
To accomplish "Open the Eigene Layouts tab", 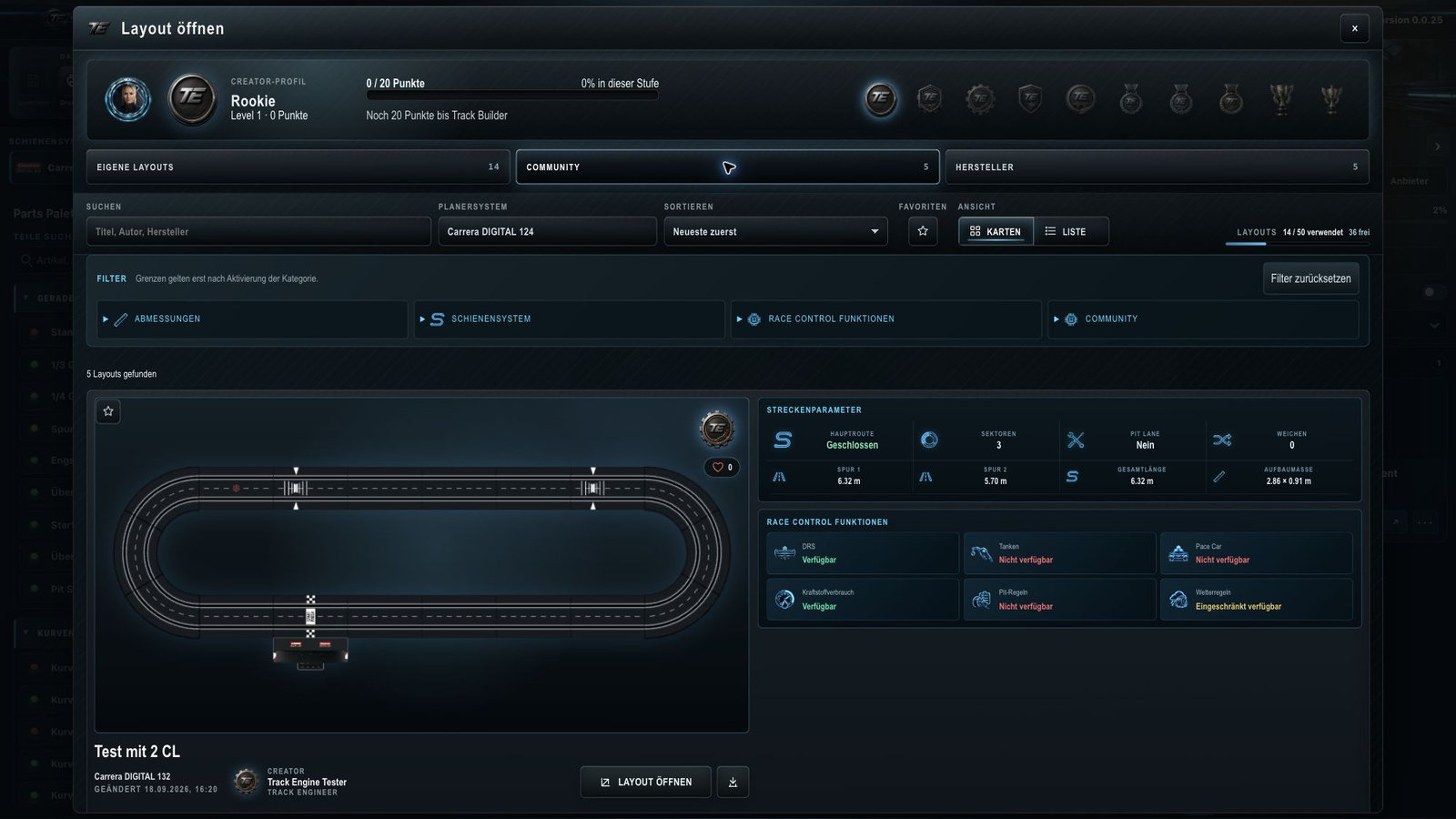I will 298,167.
